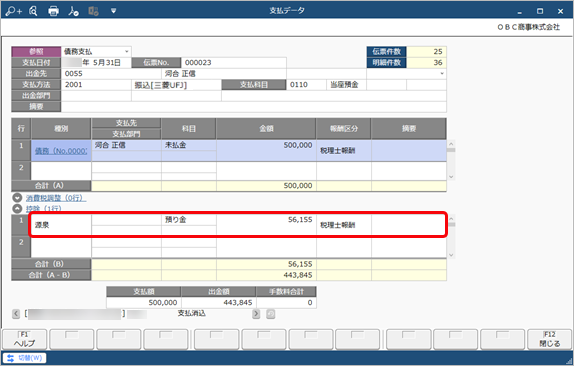
Task: Click empty 種別 cell in payment row 2
Action: tap(61, 171)
